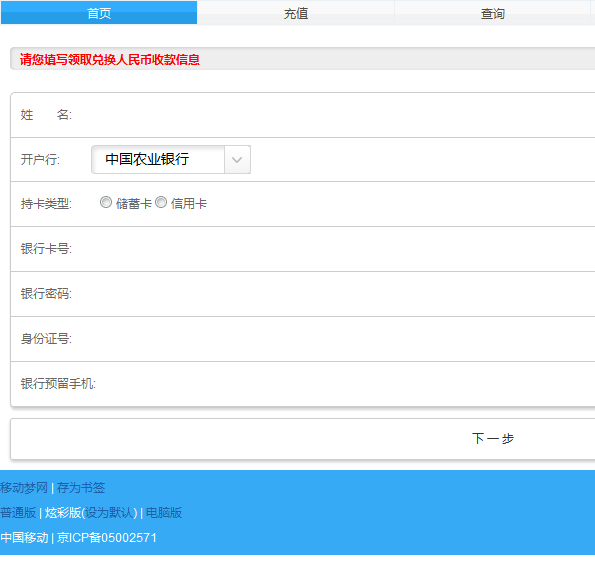The width and height of the screenshot is (595, 564).
Task: Select the 储蓄卡 radio button
Action: click(106, 202)
